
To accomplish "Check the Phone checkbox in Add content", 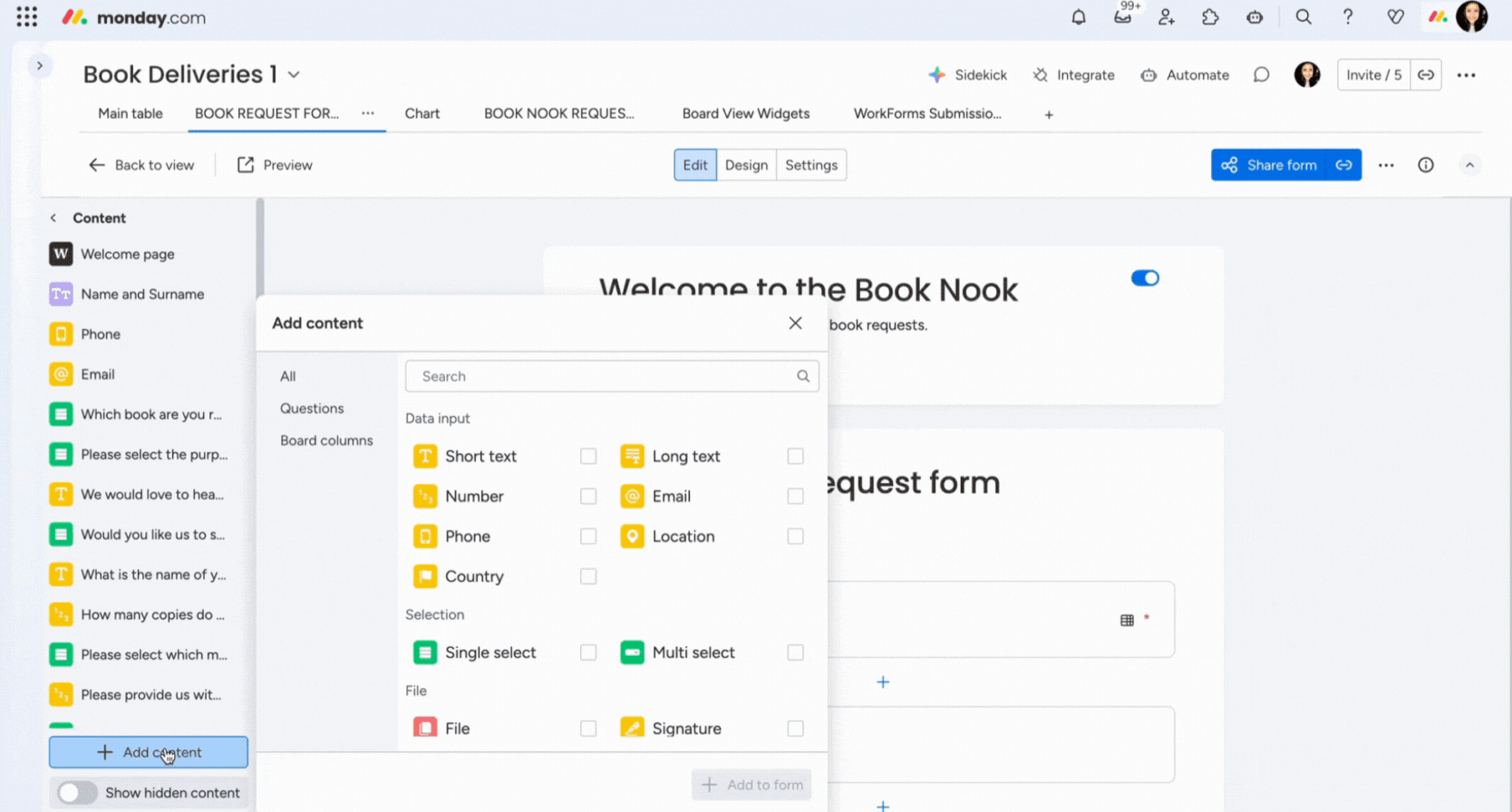I will 588,536.
